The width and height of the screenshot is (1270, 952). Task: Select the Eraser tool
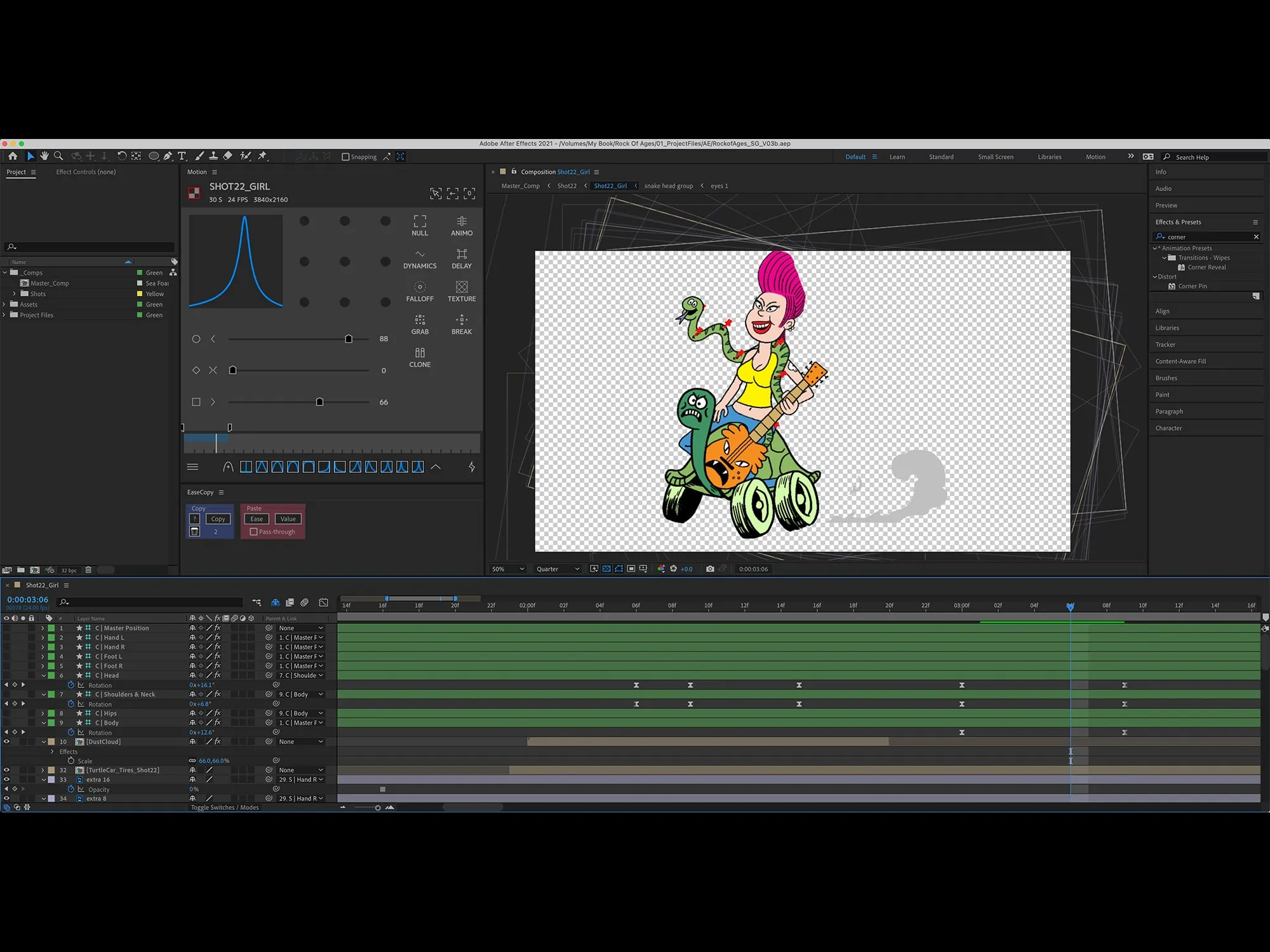click(227, 156)
